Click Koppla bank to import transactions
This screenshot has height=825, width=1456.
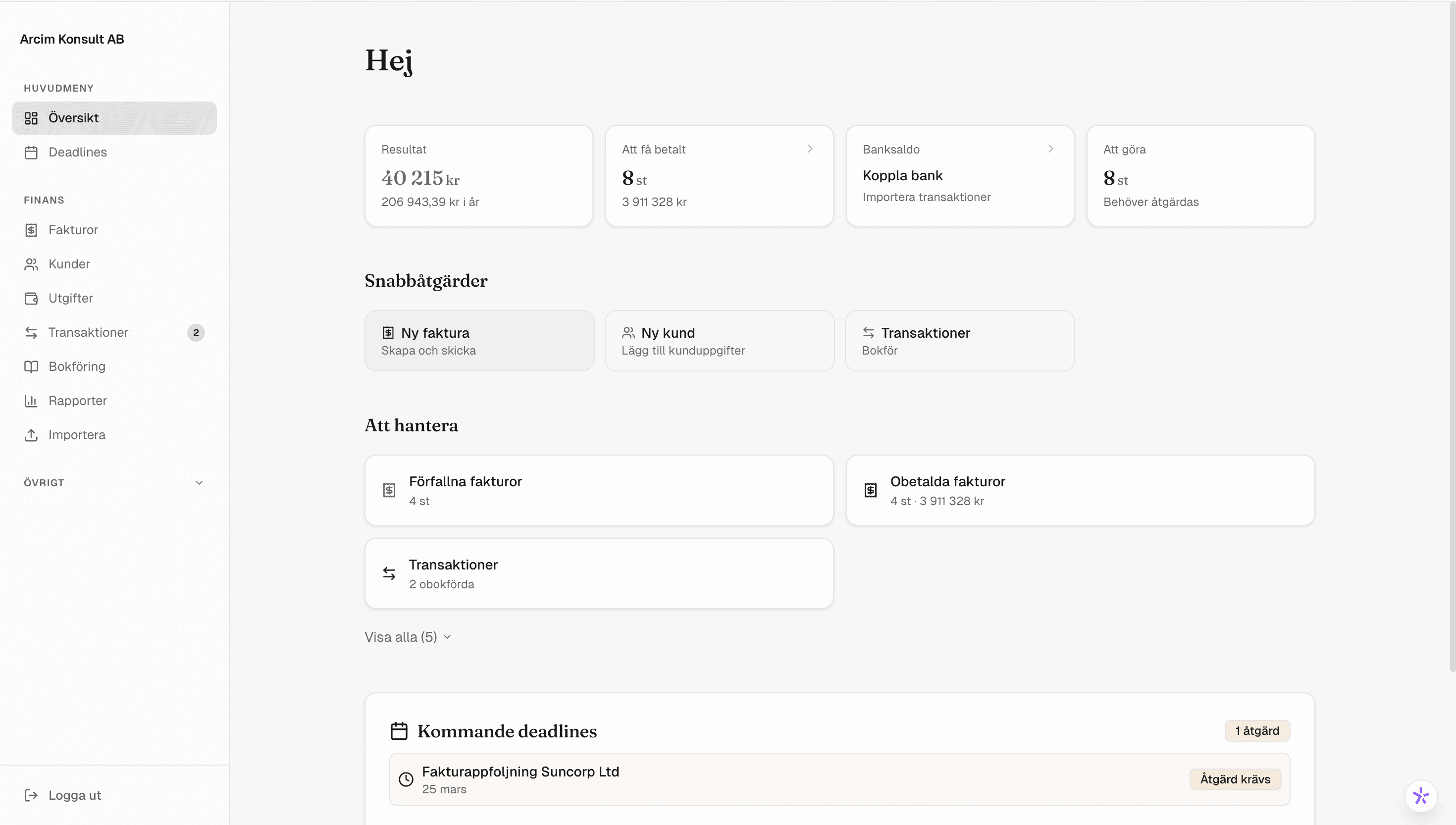pyautogui.click(x=902, y=175)
